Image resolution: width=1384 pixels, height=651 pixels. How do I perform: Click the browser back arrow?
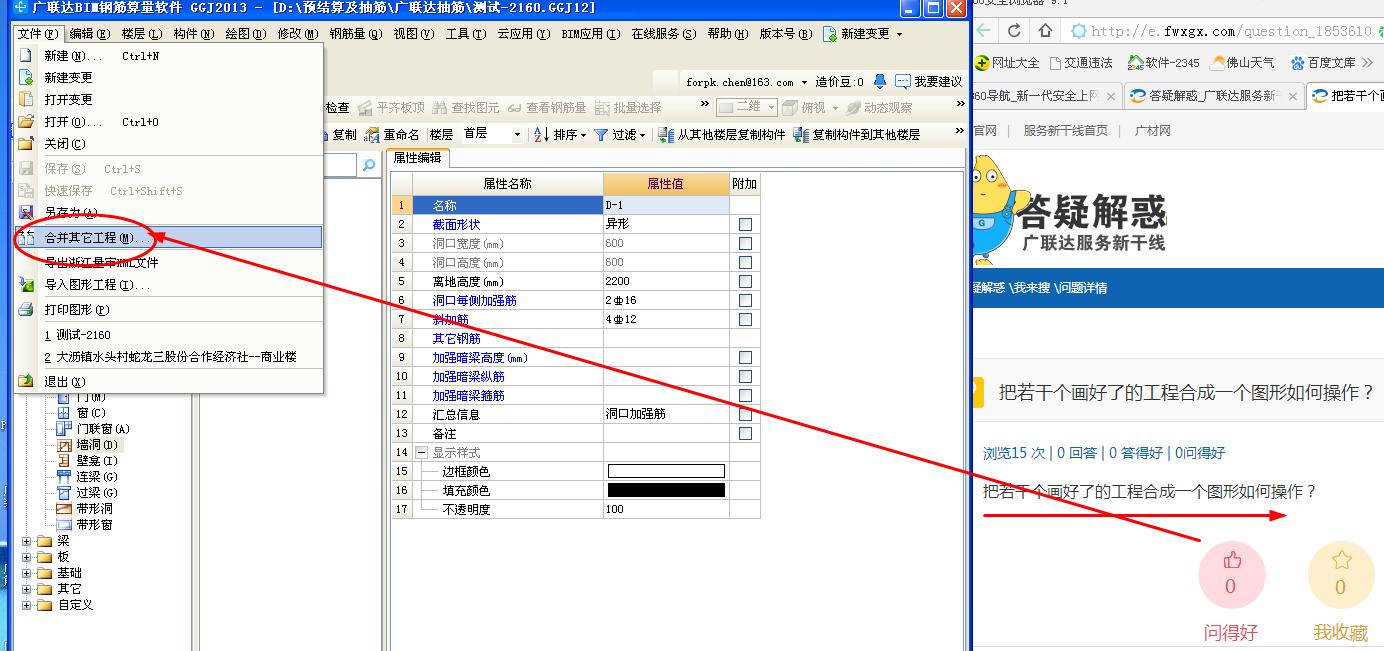(x=983, y=31)
